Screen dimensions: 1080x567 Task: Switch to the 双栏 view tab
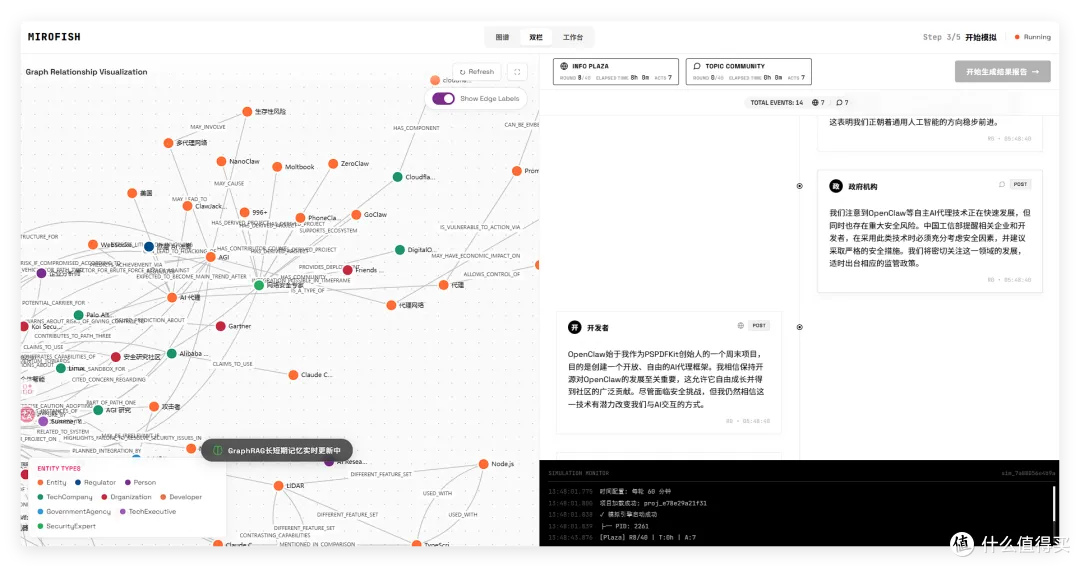tap(536, 37)
